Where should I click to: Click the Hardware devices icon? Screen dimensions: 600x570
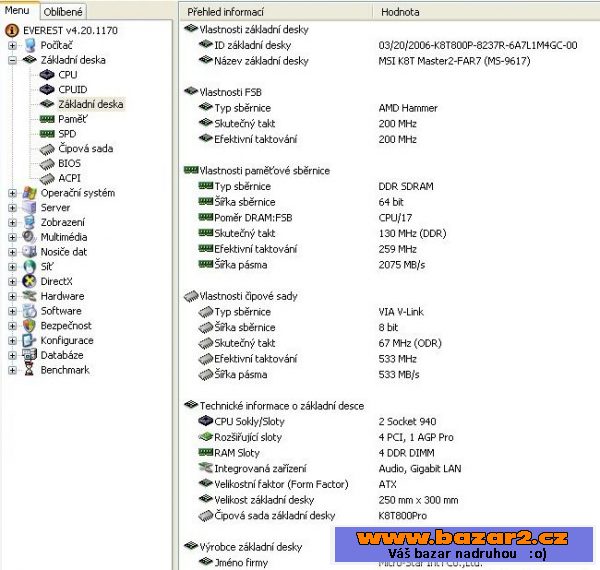pos(29,296)
